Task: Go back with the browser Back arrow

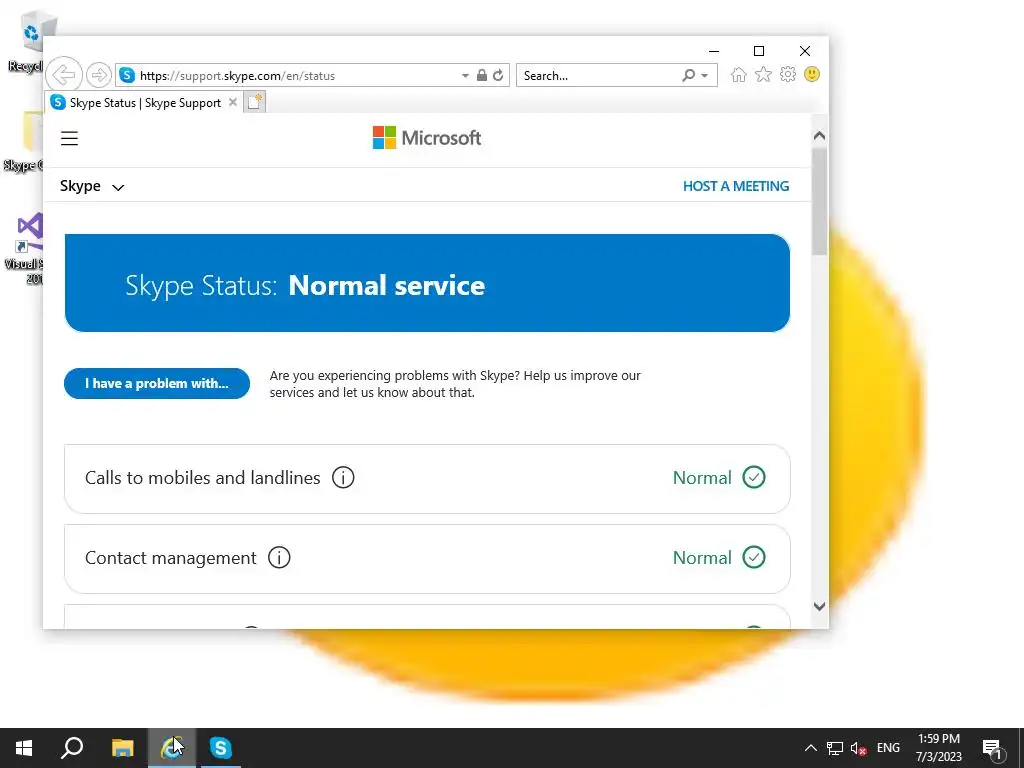Action: [x=64, y=75]
